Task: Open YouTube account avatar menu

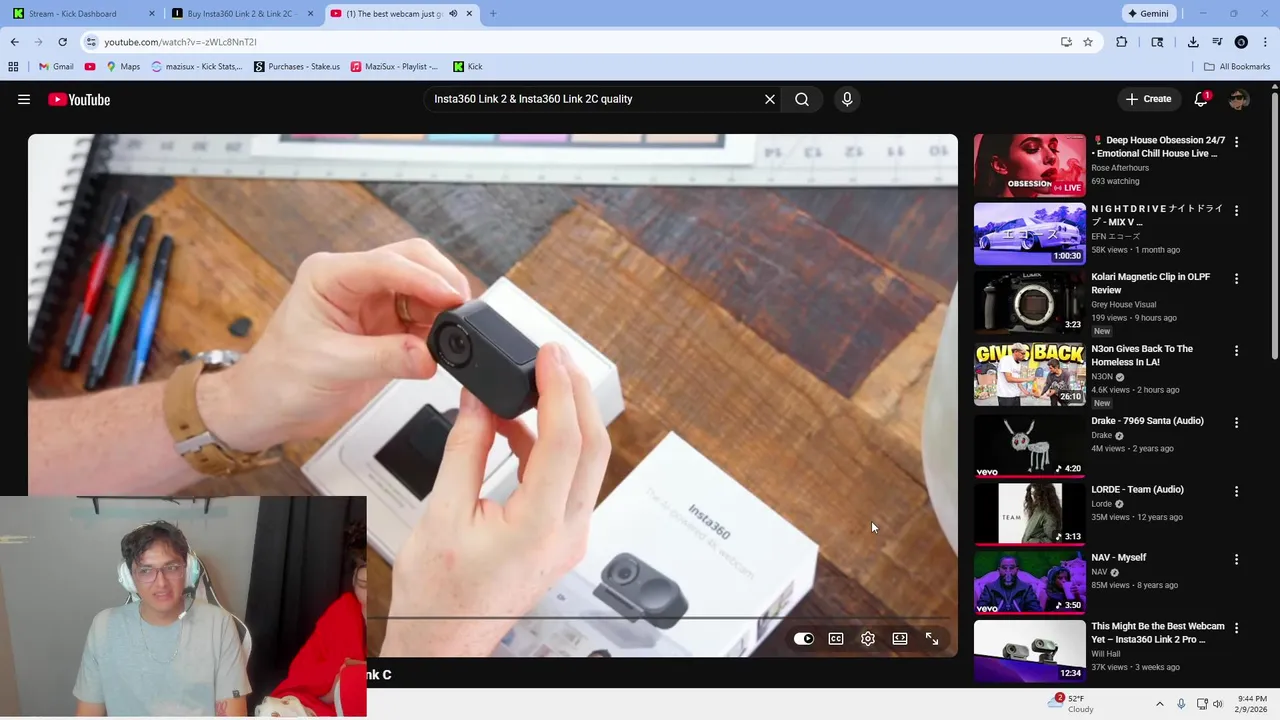Action: [1239, 99]
